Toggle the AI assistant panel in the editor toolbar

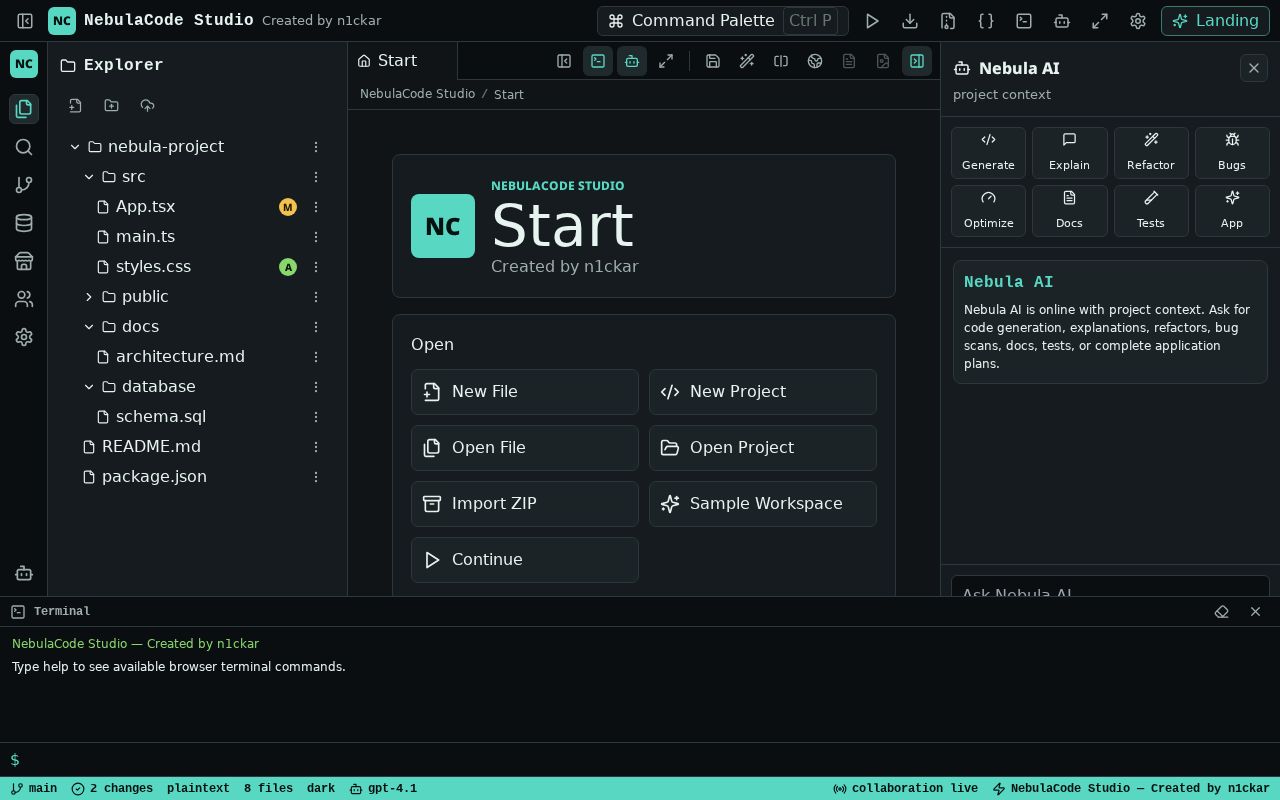tap(632, 61)
